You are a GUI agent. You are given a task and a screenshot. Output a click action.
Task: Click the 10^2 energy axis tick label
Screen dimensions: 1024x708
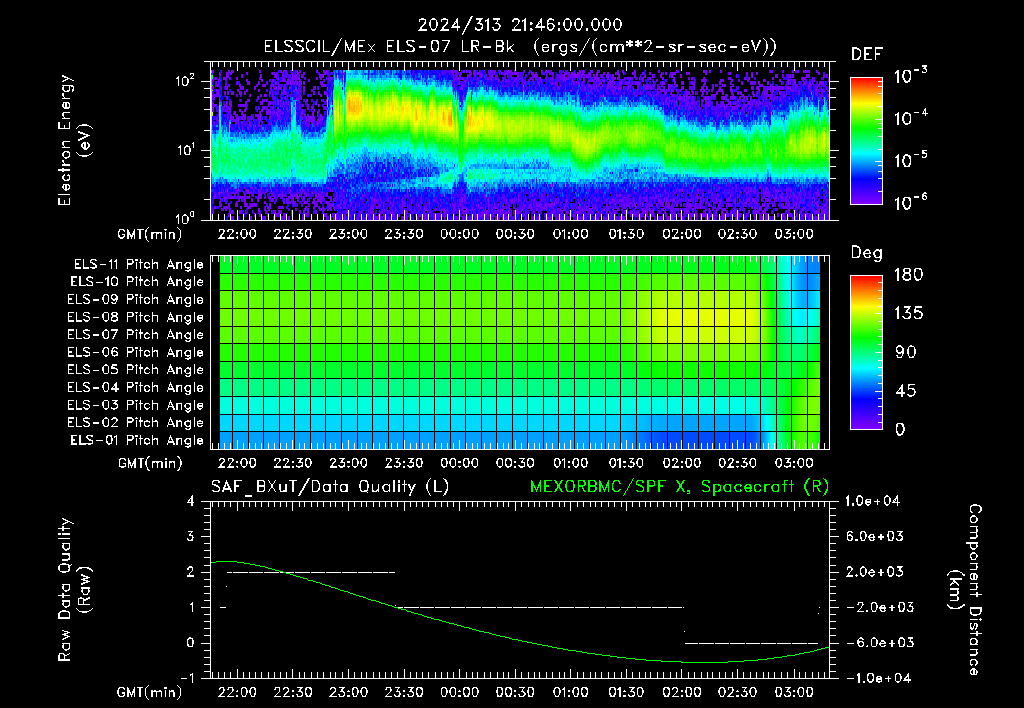pos(185,81)
